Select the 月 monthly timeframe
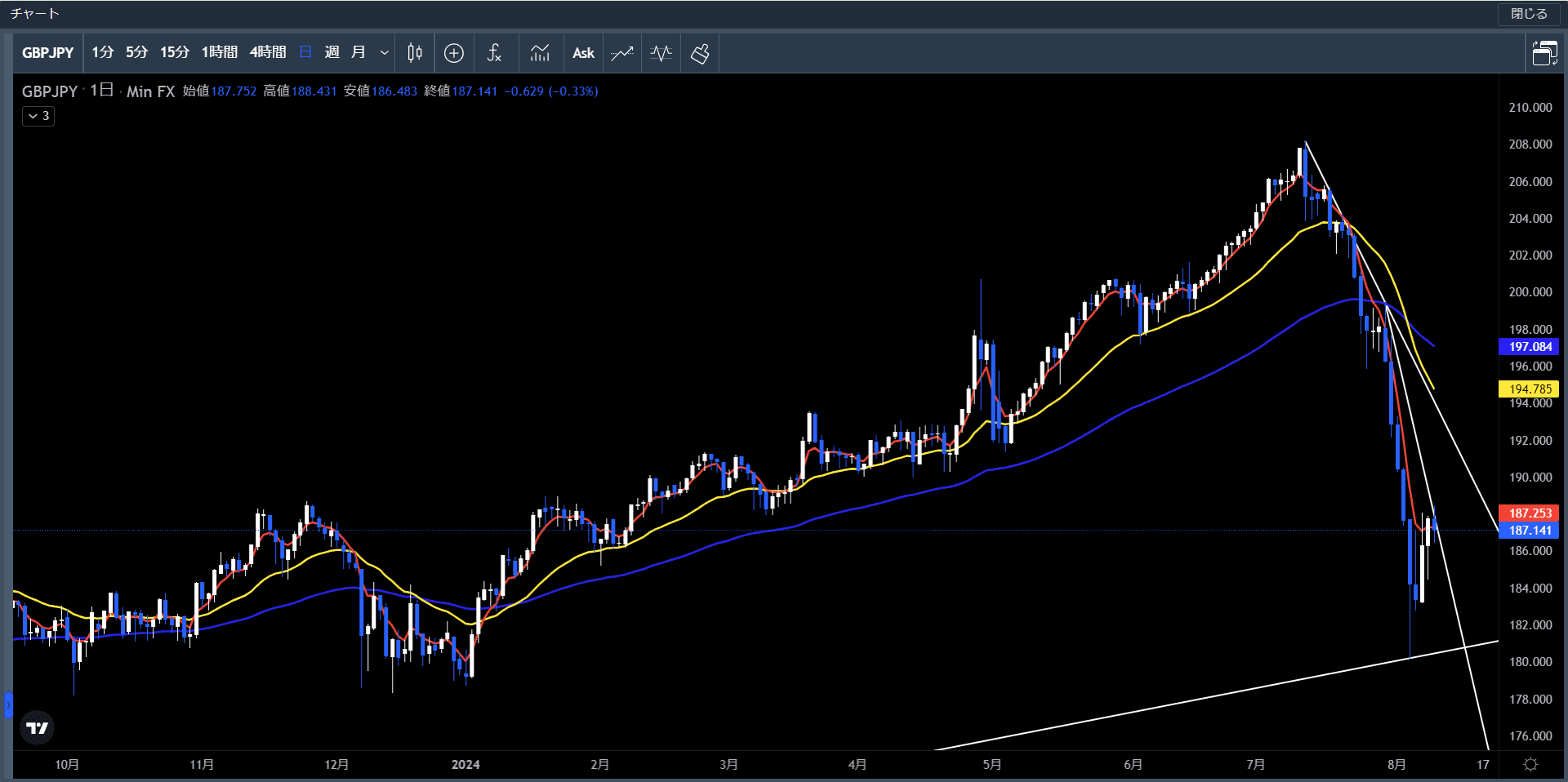Viewport: 1568px width, 782px height. tap(358, 53)
